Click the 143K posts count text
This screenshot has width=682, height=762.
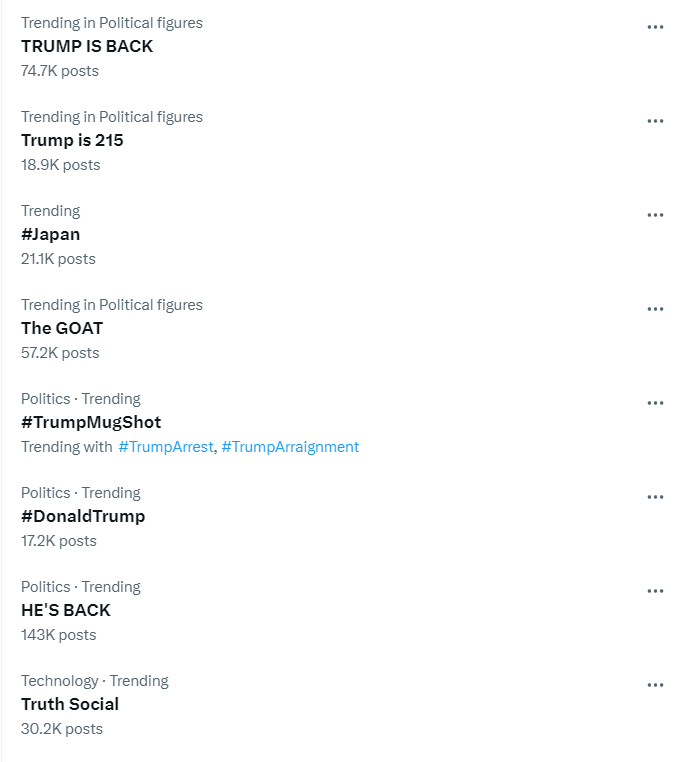pos(59,635)
